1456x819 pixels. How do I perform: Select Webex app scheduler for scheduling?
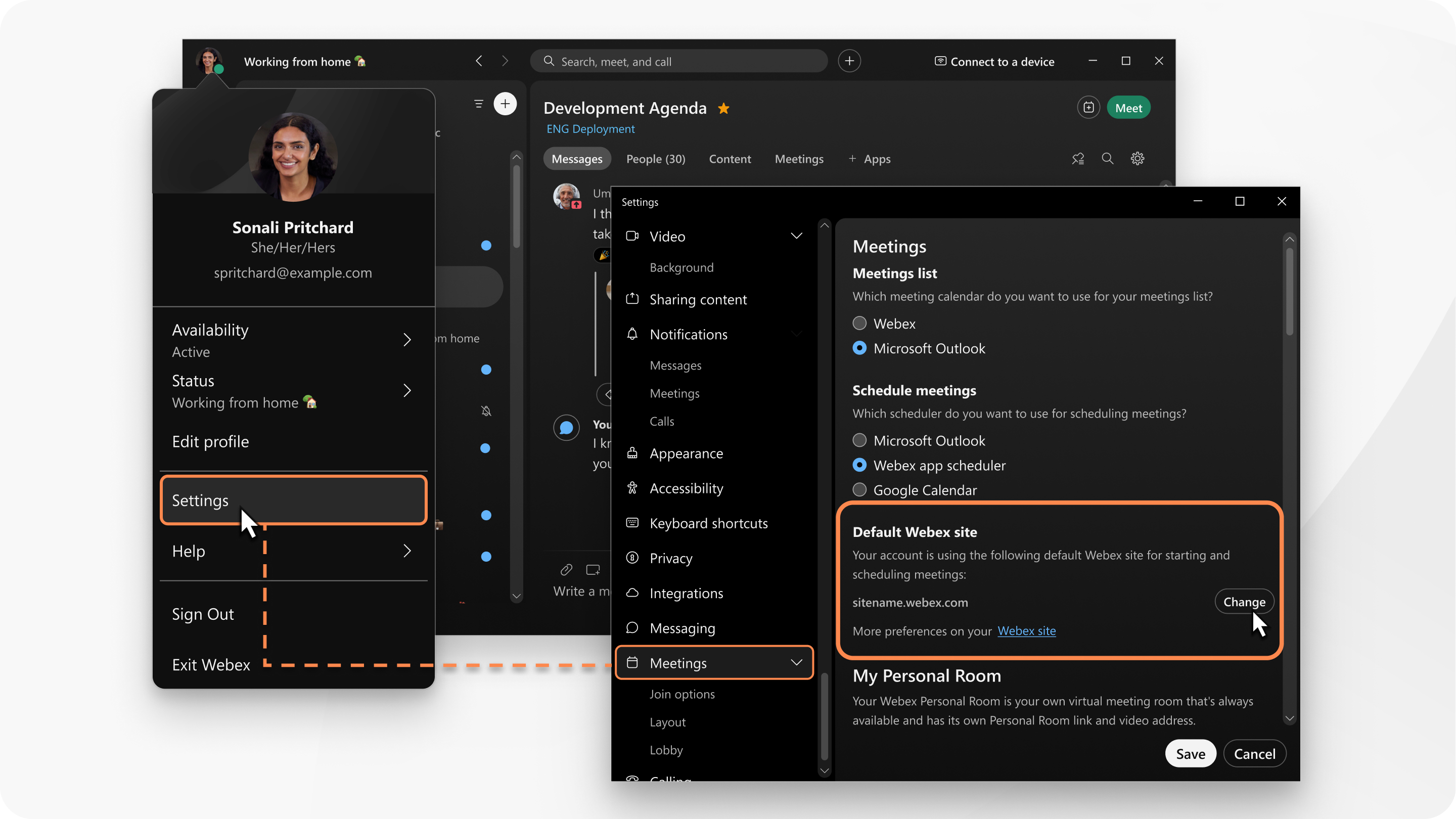pyautogui.click(x=860, y=465)
